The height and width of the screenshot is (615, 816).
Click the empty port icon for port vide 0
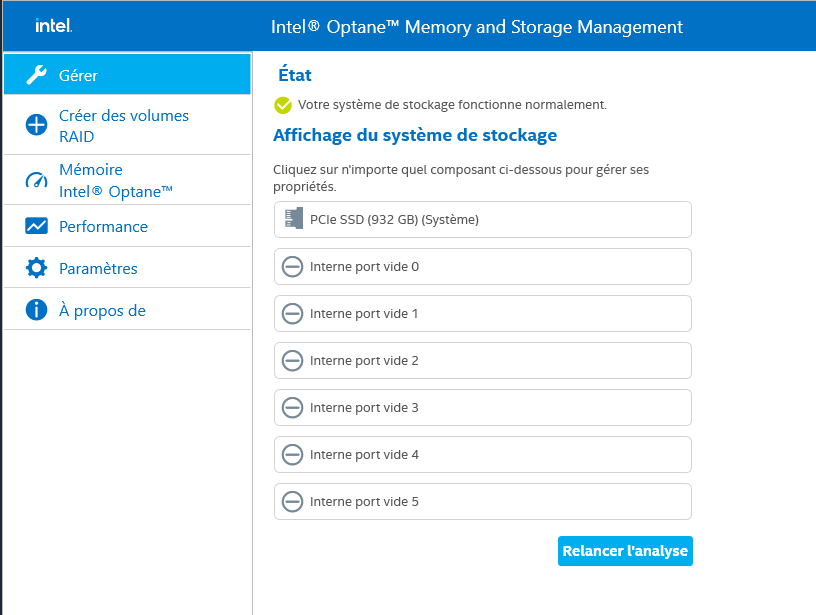coord(292,266)
